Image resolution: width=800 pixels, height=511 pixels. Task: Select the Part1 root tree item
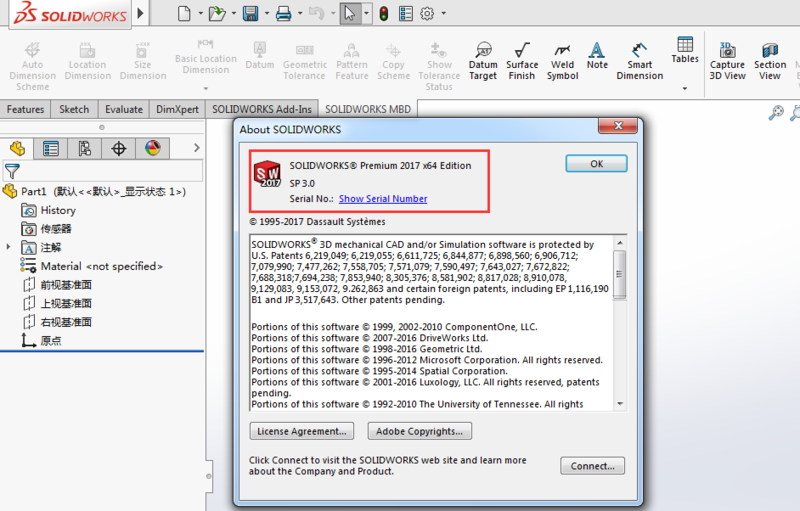pos(94,191)
